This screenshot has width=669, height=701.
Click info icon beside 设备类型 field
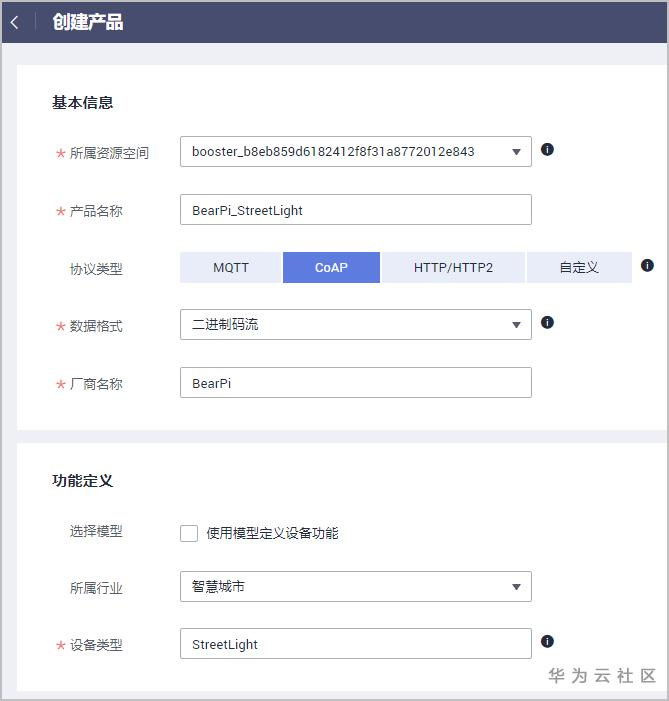point(547,641)
